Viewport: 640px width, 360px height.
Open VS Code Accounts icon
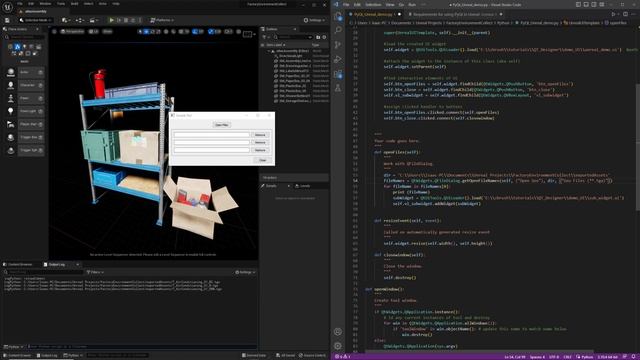tap(338, 332)
